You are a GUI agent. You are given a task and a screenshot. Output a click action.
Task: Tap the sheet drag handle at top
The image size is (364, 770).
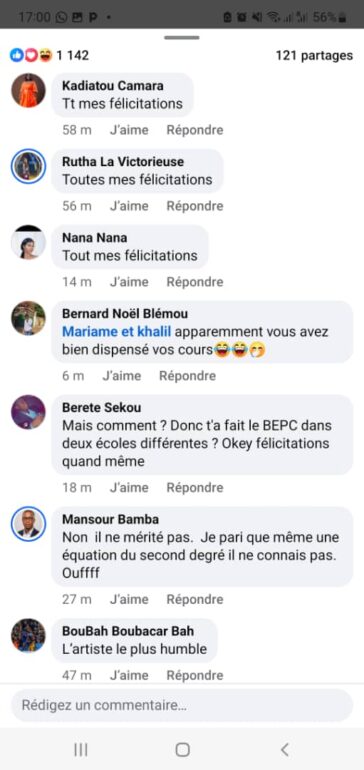pyautogui.click(x=182, y=37)
